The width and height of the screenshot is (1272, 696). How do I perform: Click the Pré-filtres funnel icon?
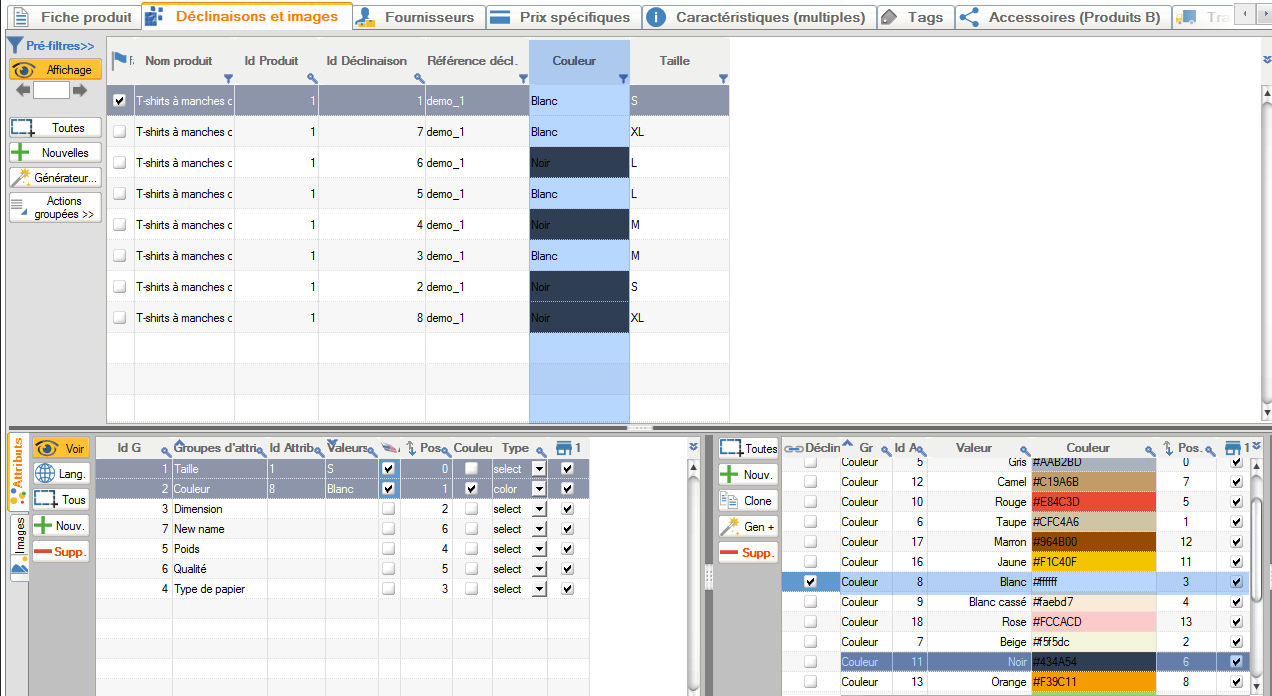click(x=15, y=46)
